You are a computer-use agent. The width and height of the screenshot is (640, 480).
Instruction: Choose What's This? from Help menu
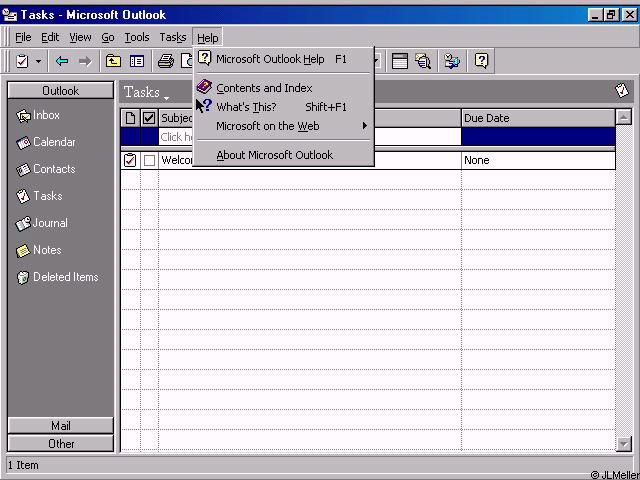283,107
